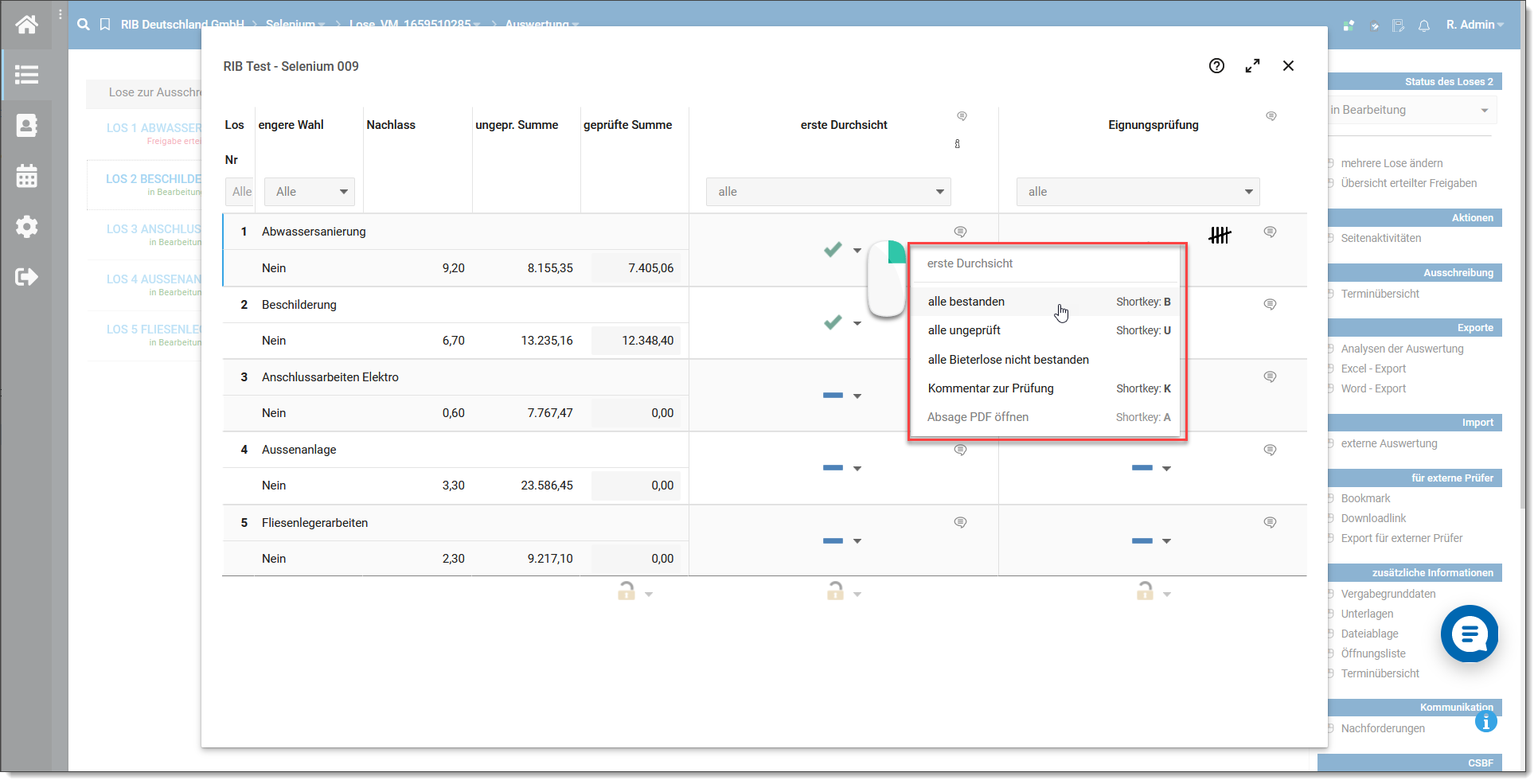The height and width of the screenshot is (784, 1538).
Task: Open the calendar sidebar icon
Action: click(26, 176)
